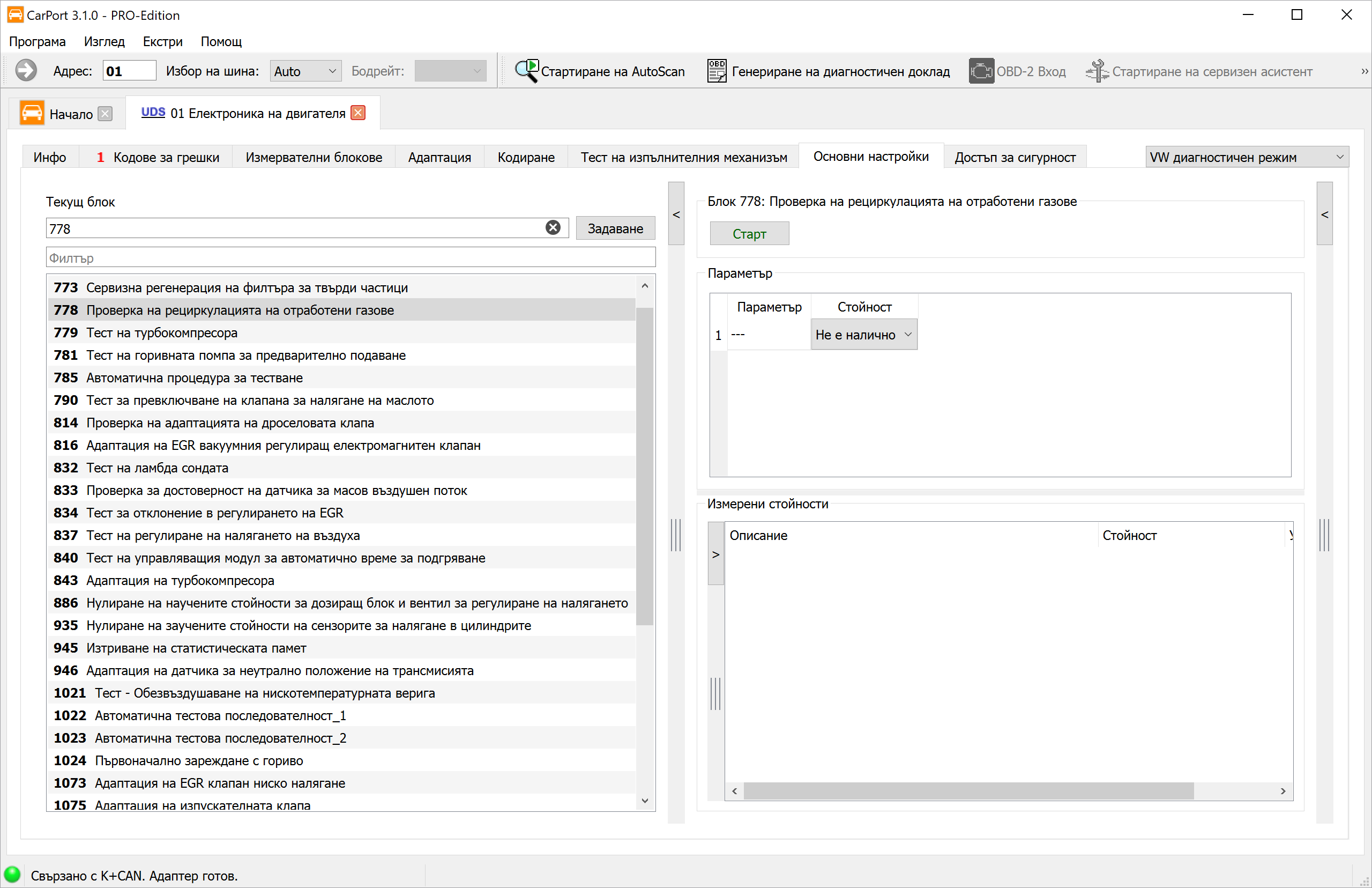The width and height of the screenshot is (1372, 888).
Task: Click the grey connect arrow icon
Action: tap(26, 71)
